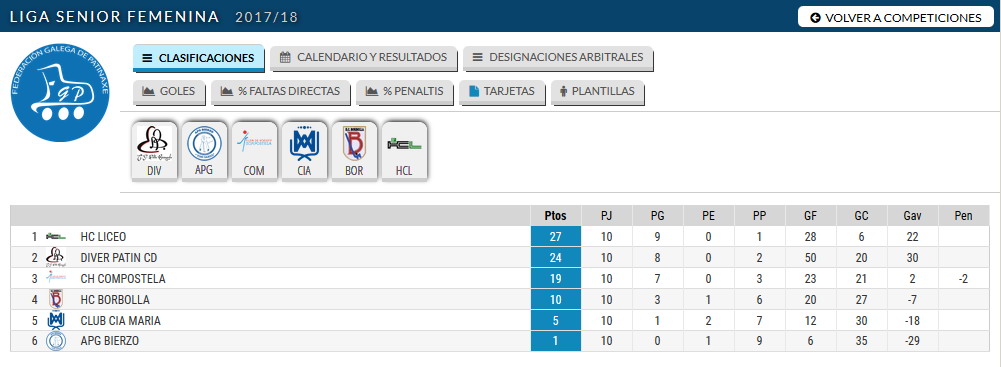View the % Faltas Directas stats

[280, 91]
